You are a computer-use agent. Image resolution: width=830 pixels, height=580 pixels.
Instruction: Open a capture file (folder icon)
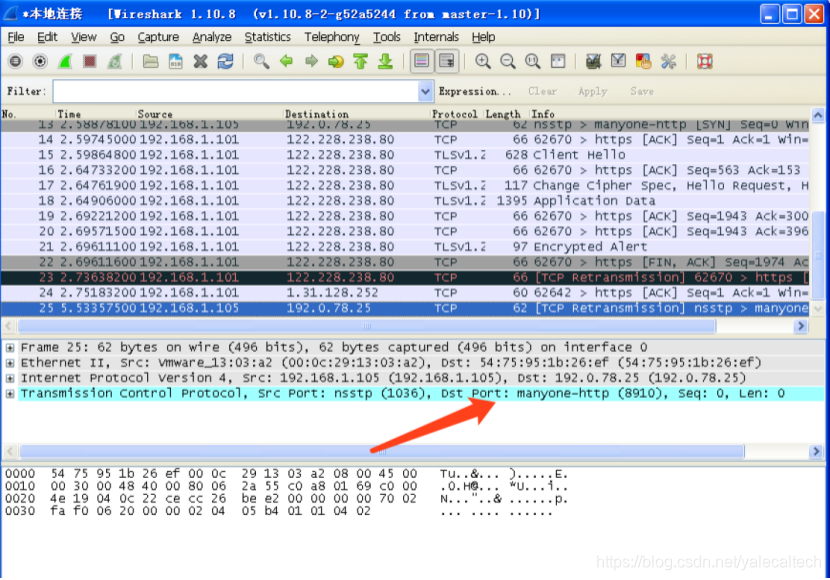click(150, 61)
